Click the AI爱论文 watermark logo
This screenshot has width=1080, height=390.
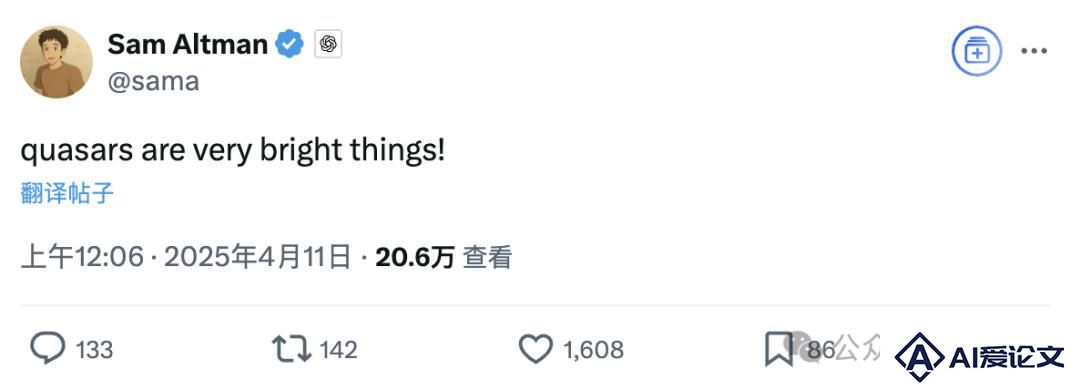tap(980, 356)
